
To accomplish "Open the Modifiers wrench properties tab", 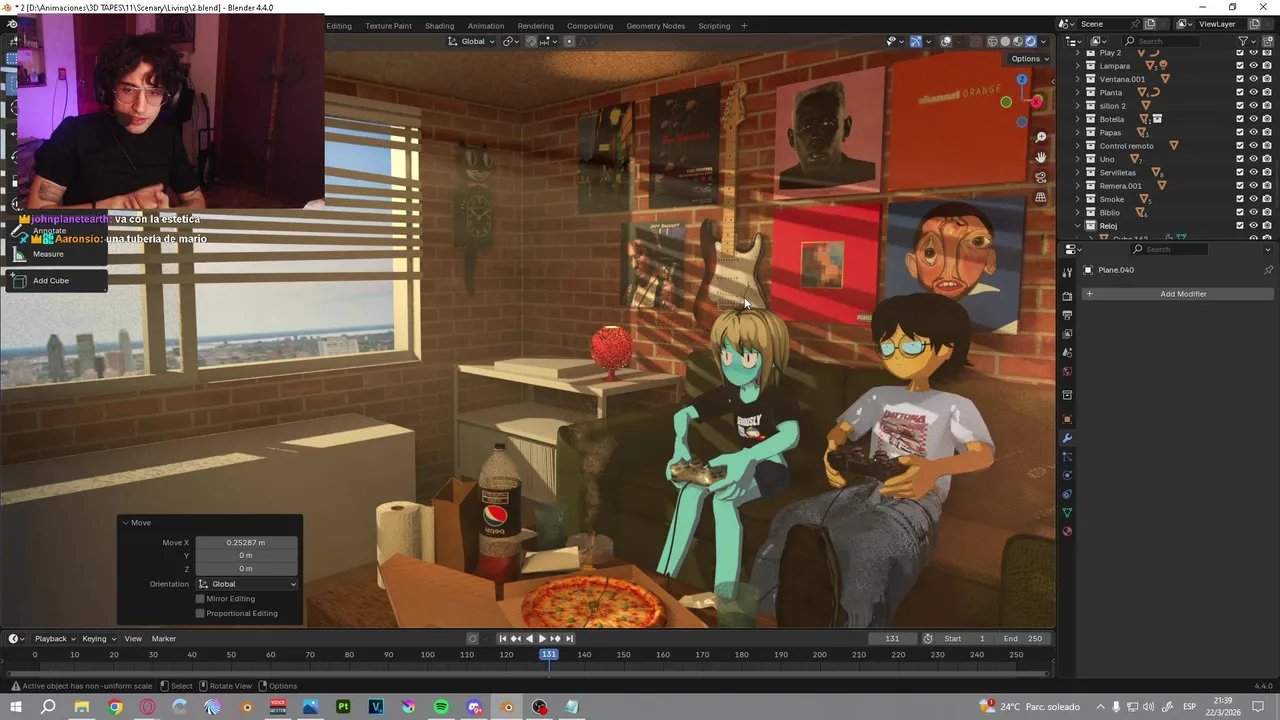I will point(1067,438).
